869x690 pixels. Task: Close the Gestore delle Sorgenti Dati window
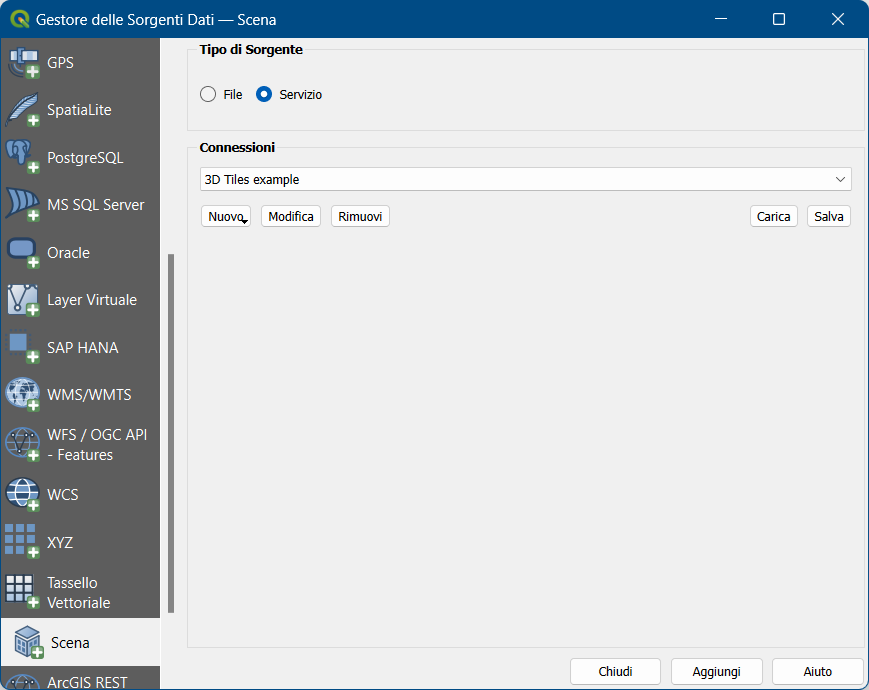837,19
